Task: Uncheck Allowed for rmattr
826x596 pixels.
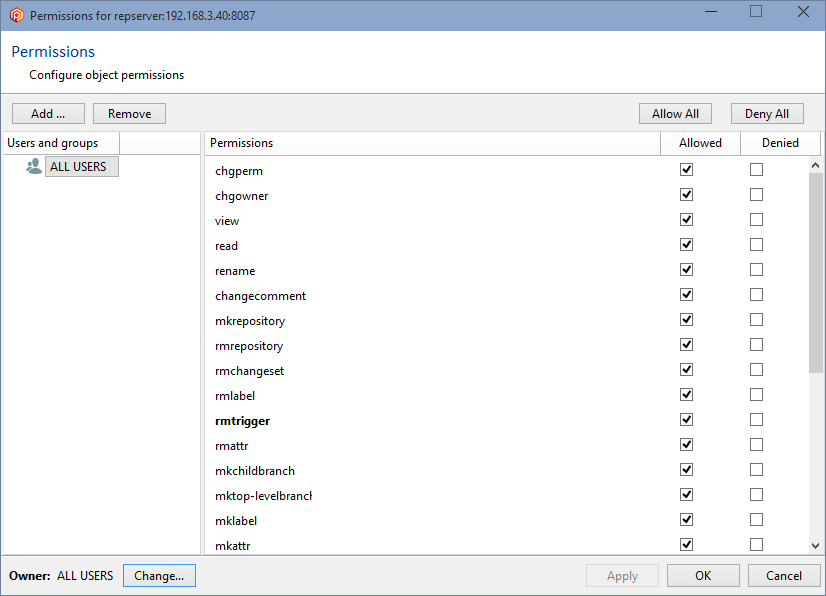Action: click(x=686, y=445)
